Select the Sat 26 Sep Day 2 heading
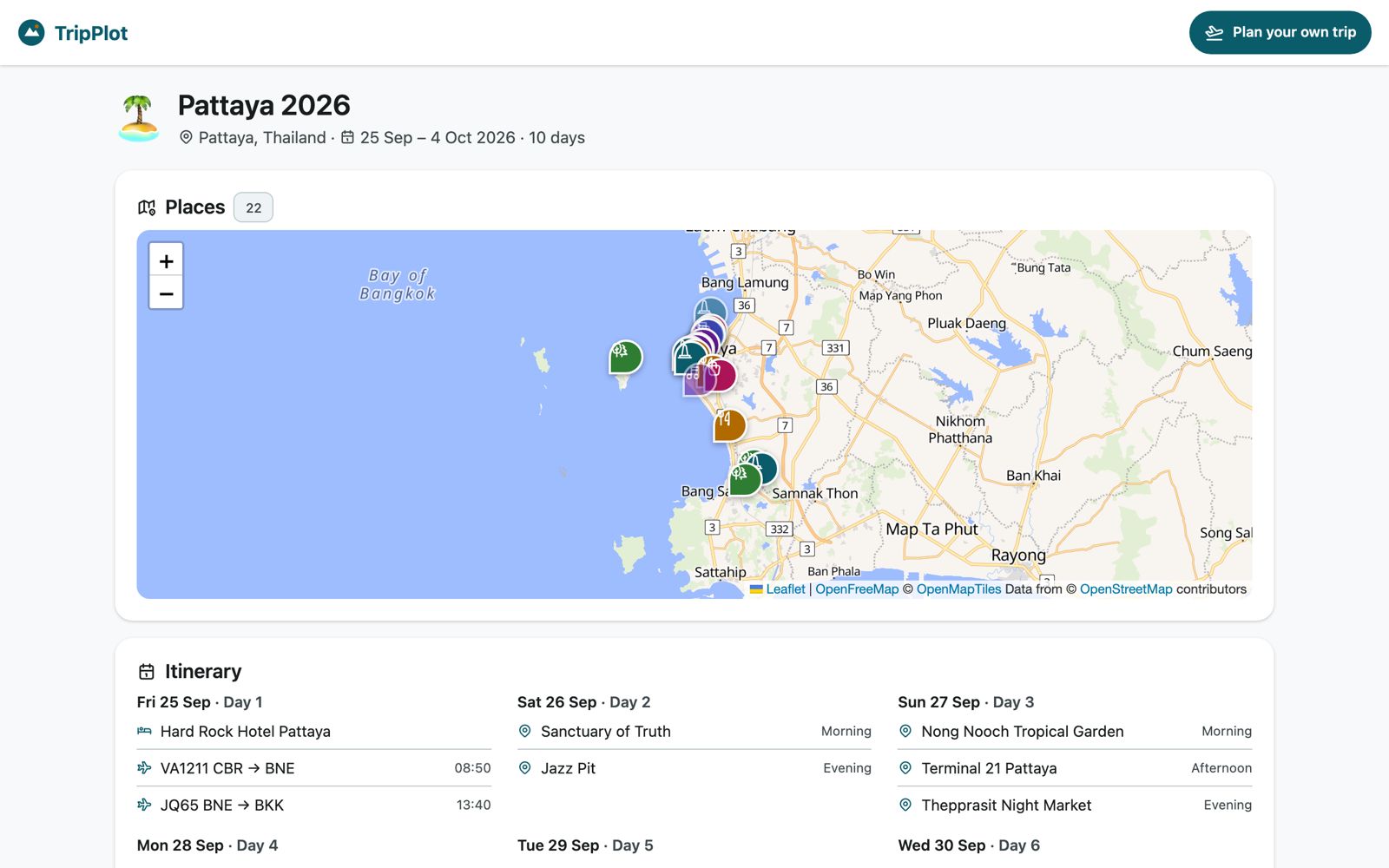 coord(583,702)
